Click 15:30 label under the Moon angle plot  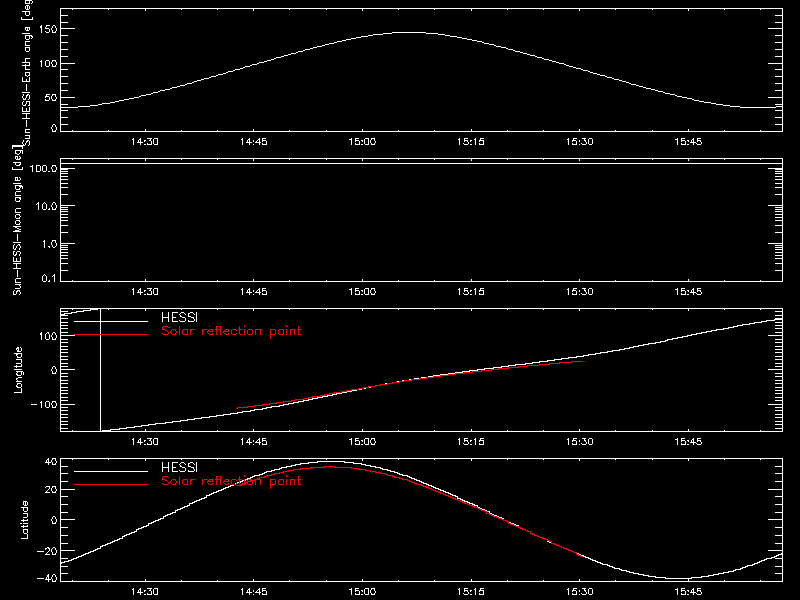[580, 292]
